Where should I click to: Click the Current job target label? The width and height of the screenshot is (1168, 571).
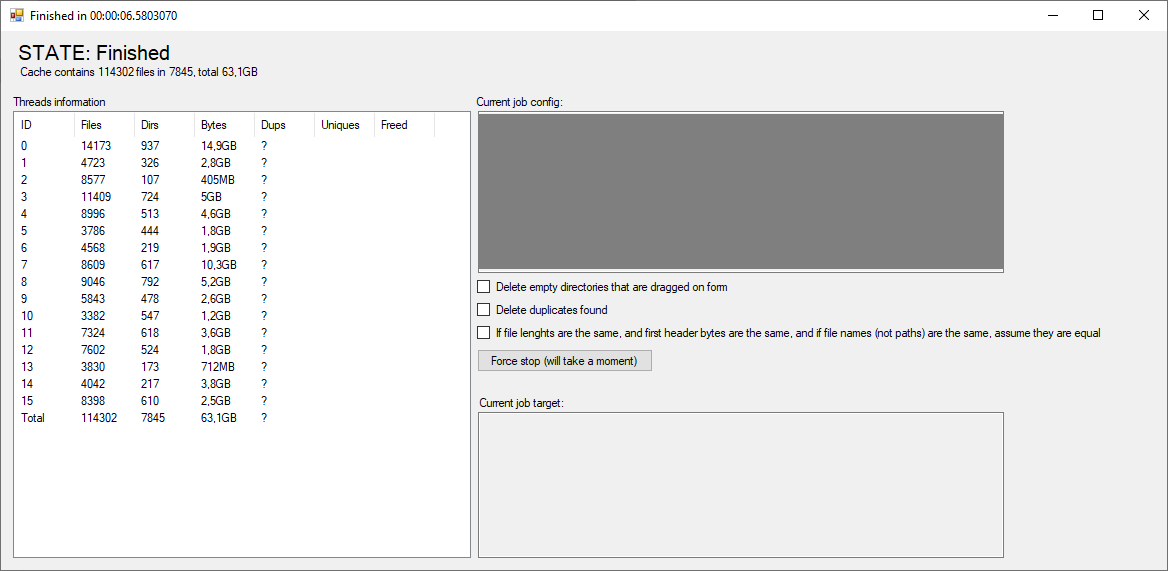pos(521,403)
